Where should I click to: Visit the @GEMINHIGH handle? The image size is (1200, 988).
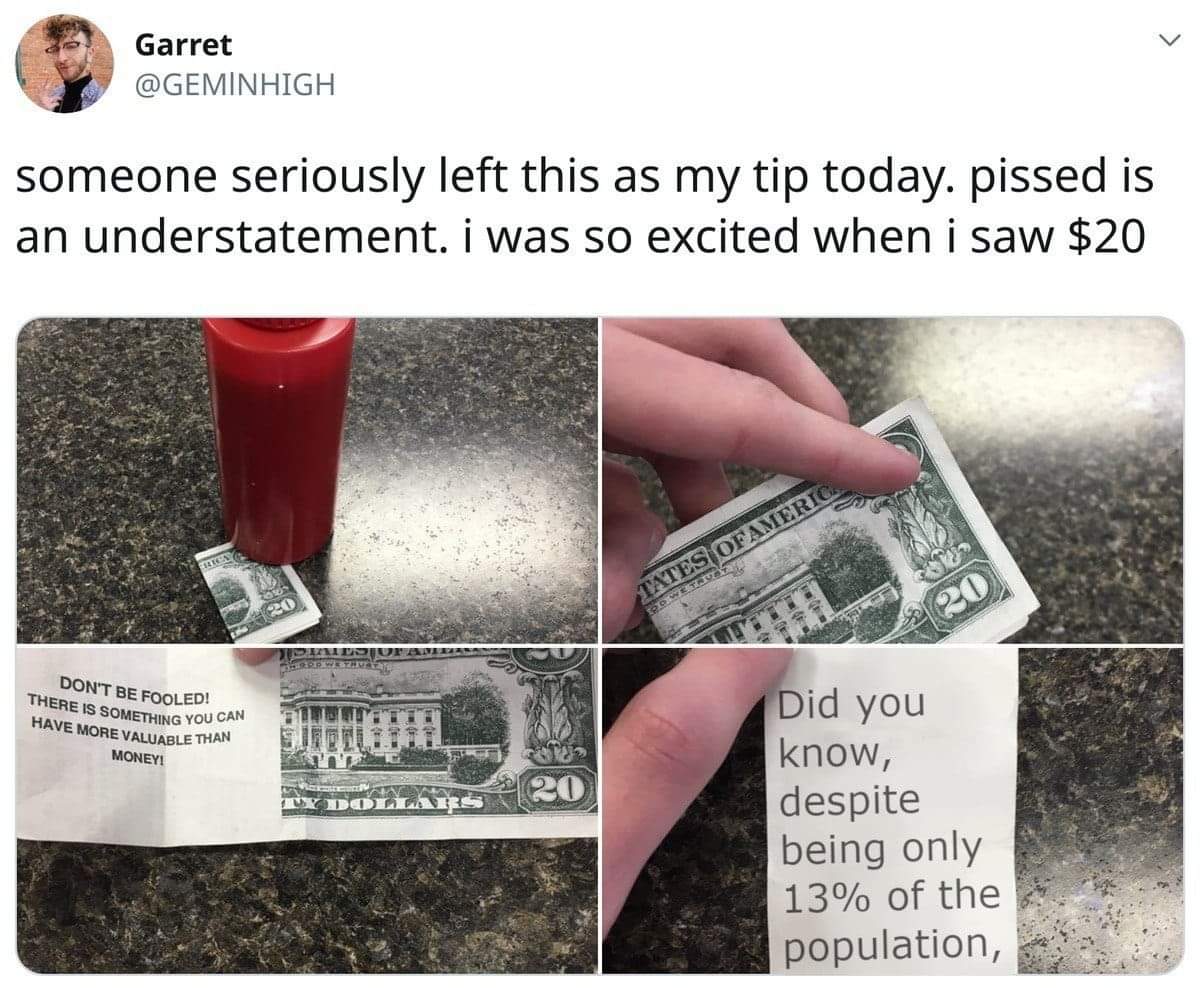tap(233, 86)
